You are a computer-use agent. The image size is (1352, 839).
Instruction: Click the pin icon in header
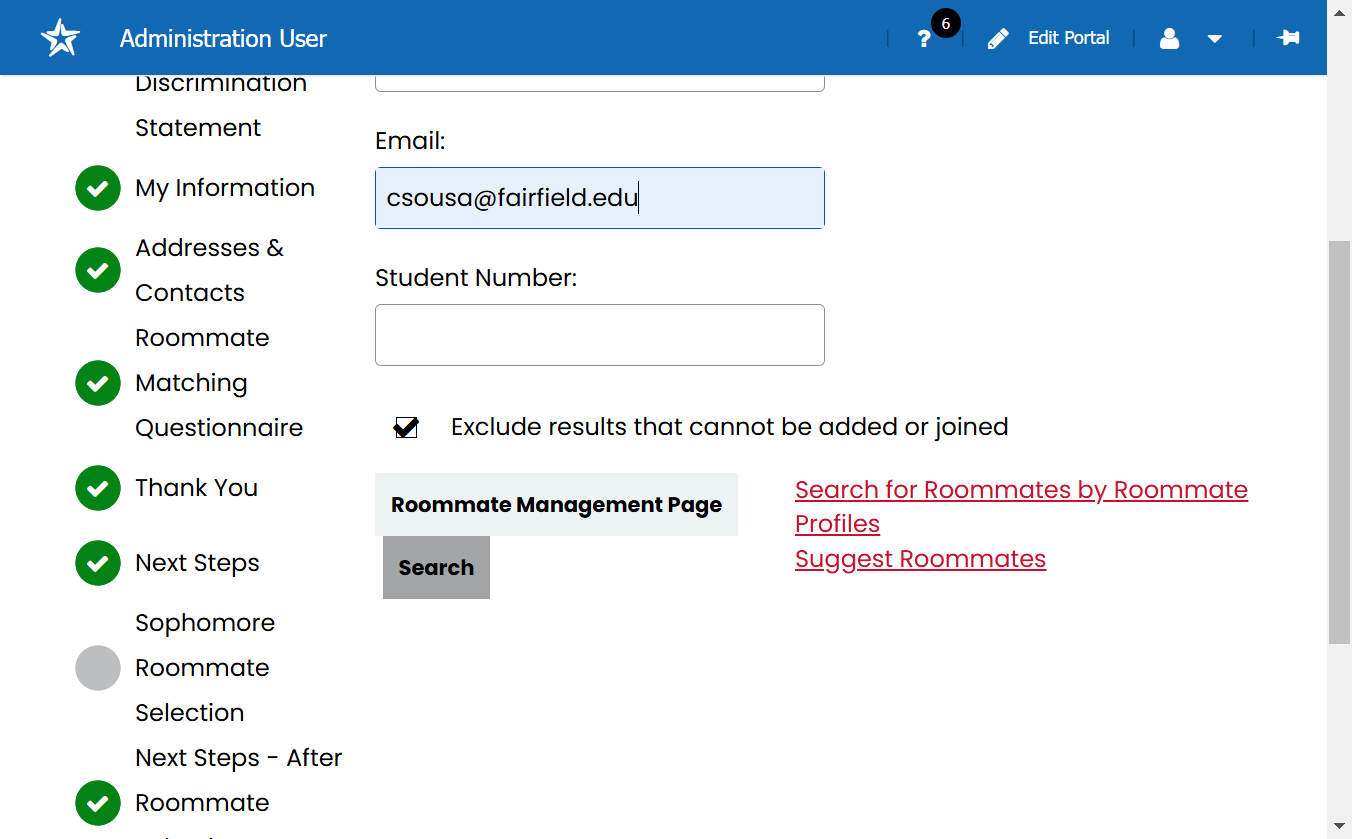1288,38
